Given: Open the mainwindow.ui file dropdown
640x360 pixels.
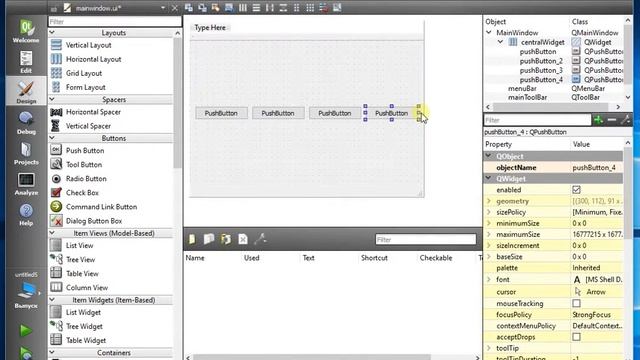Looking at the screenshot, I should coord(163,8).
